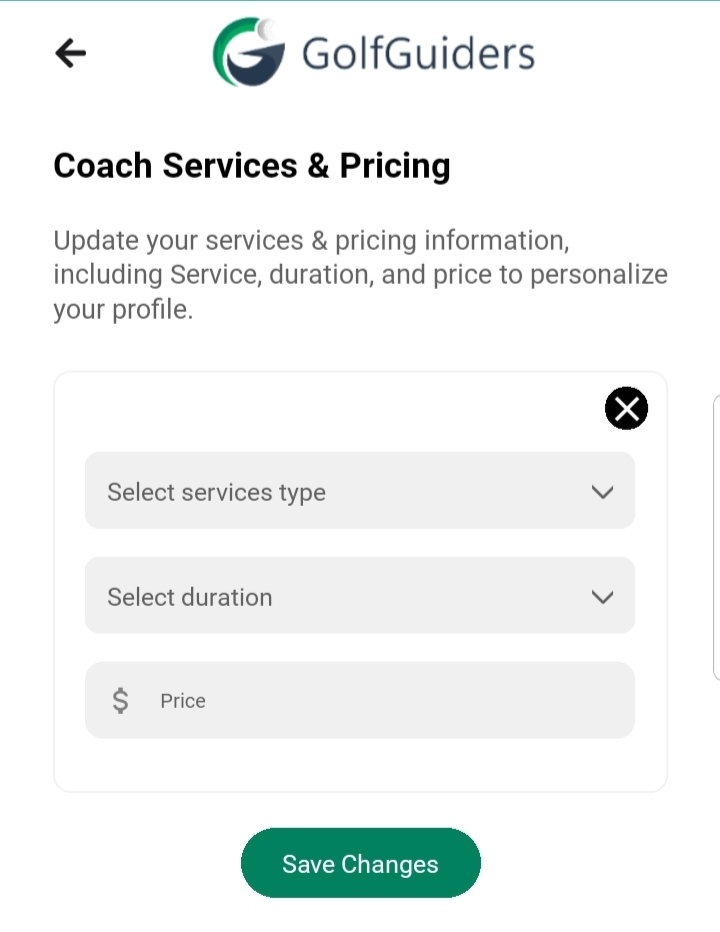This screenshot has height=932, width=720.
Task: Open the Select duration dropdown
Action: pos(360,596)
